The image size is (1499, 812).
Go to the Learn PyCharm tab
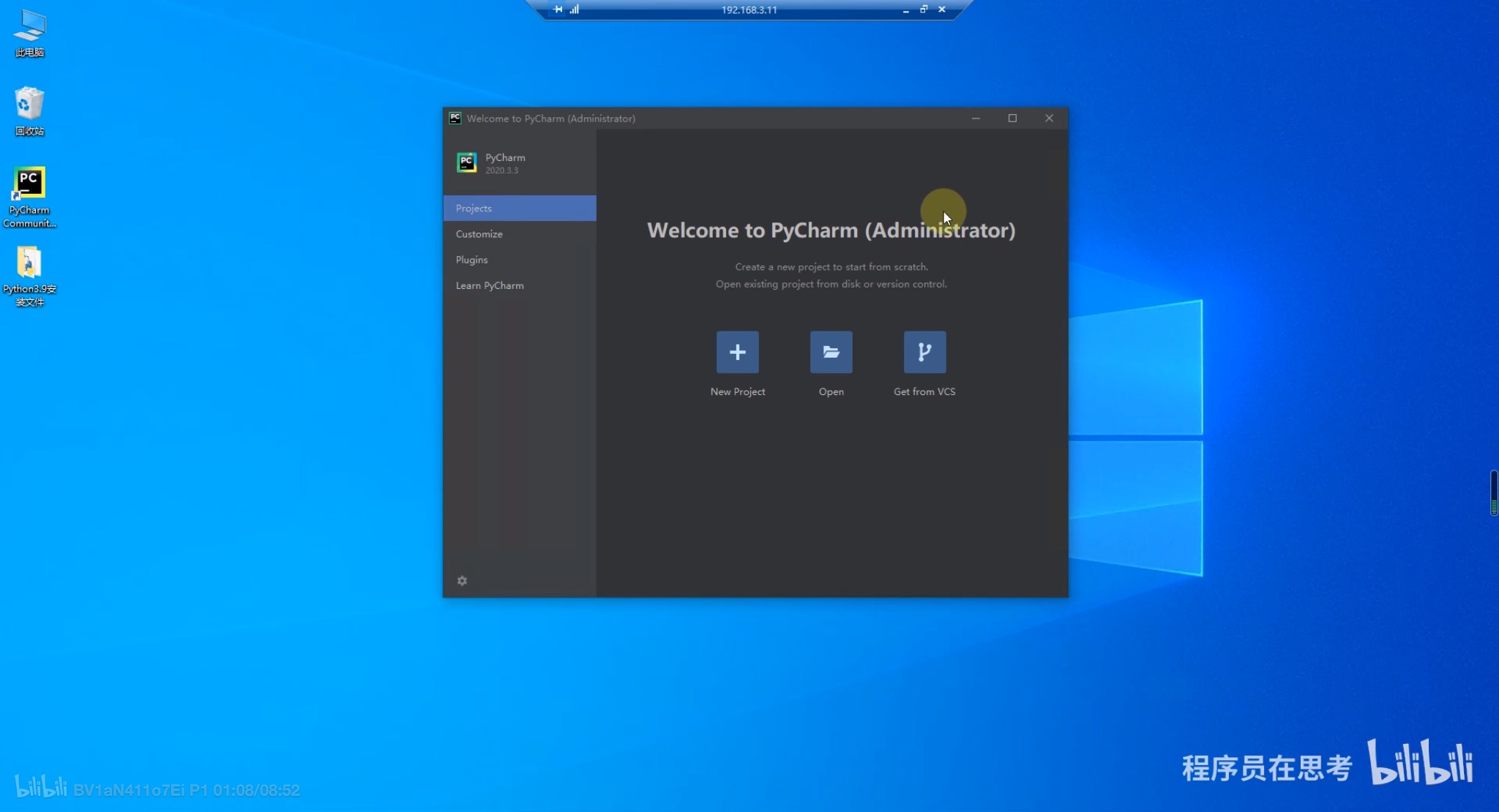[520, 285]
